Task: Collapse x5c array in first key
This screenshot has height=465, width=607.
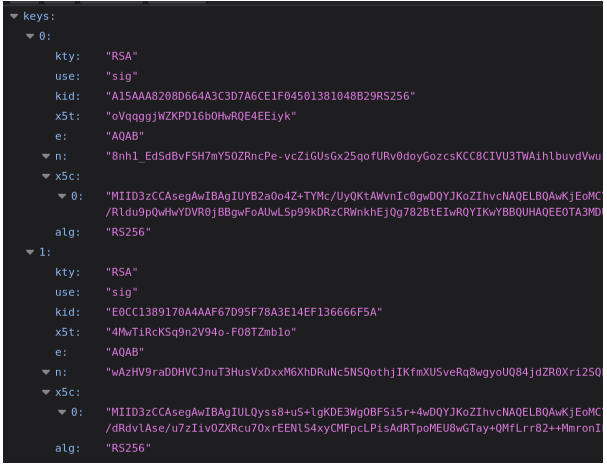Action: [46, 177]
